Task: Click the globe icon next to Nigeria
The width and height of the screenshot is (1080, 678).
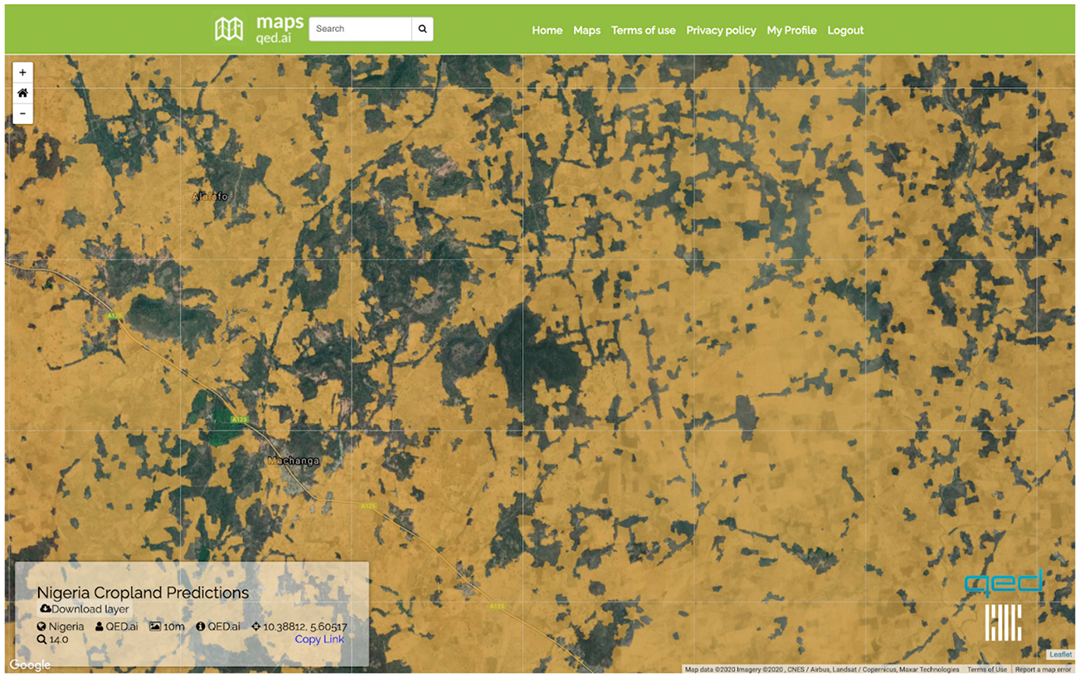Action: 41,626
